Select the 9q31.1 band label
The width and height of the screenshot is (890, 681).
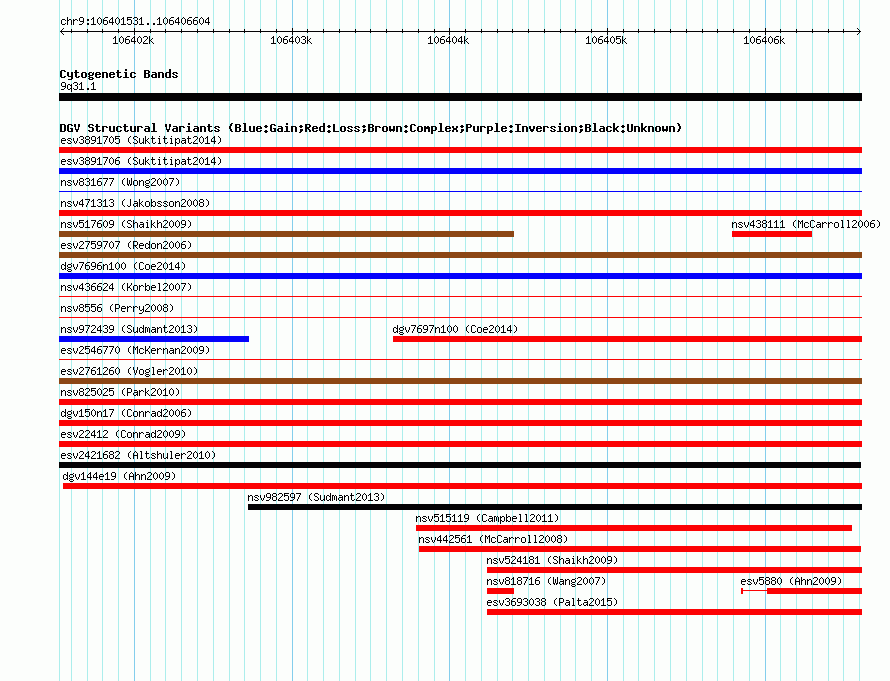[78, 86]
